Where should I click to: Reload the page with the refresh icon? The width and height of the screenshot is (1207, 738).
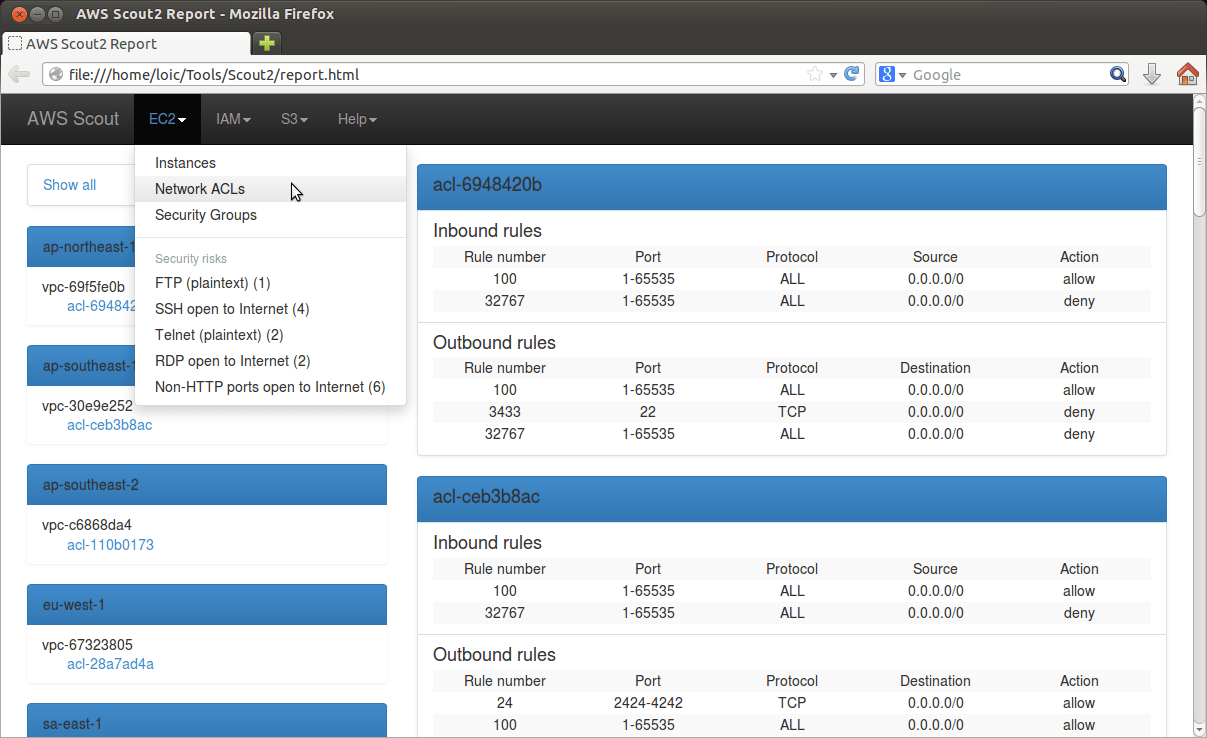(852, 74)
